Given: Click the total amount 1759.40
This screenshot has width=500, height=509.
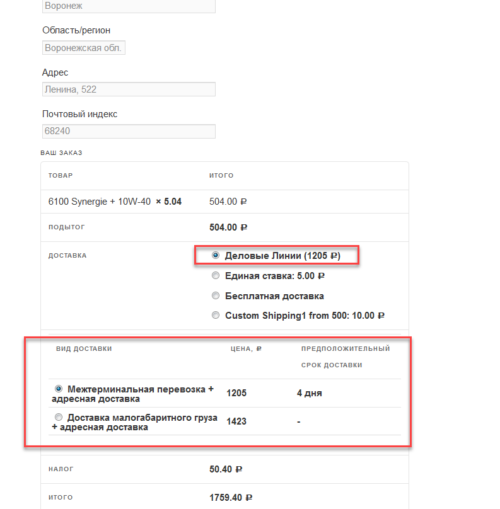Looking at the screenshot, I should click(231, 498).
